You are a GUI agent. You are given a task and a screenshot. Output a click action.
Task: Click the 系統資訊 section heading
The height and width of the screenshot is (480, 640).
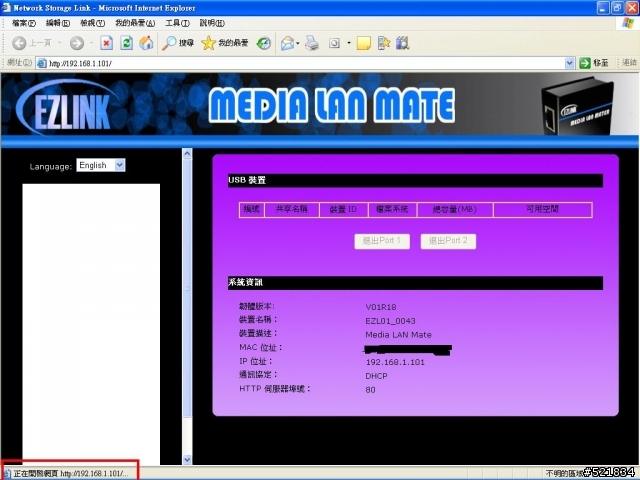coord(245,282)
